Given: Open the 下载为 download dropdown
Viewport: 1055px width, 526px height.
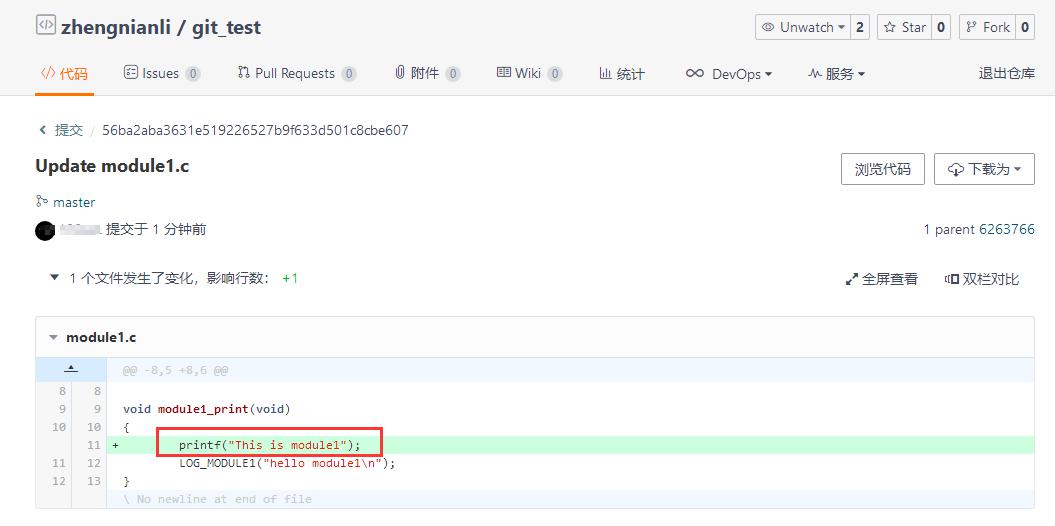Looking at the screenshot, I should point(984,169).
